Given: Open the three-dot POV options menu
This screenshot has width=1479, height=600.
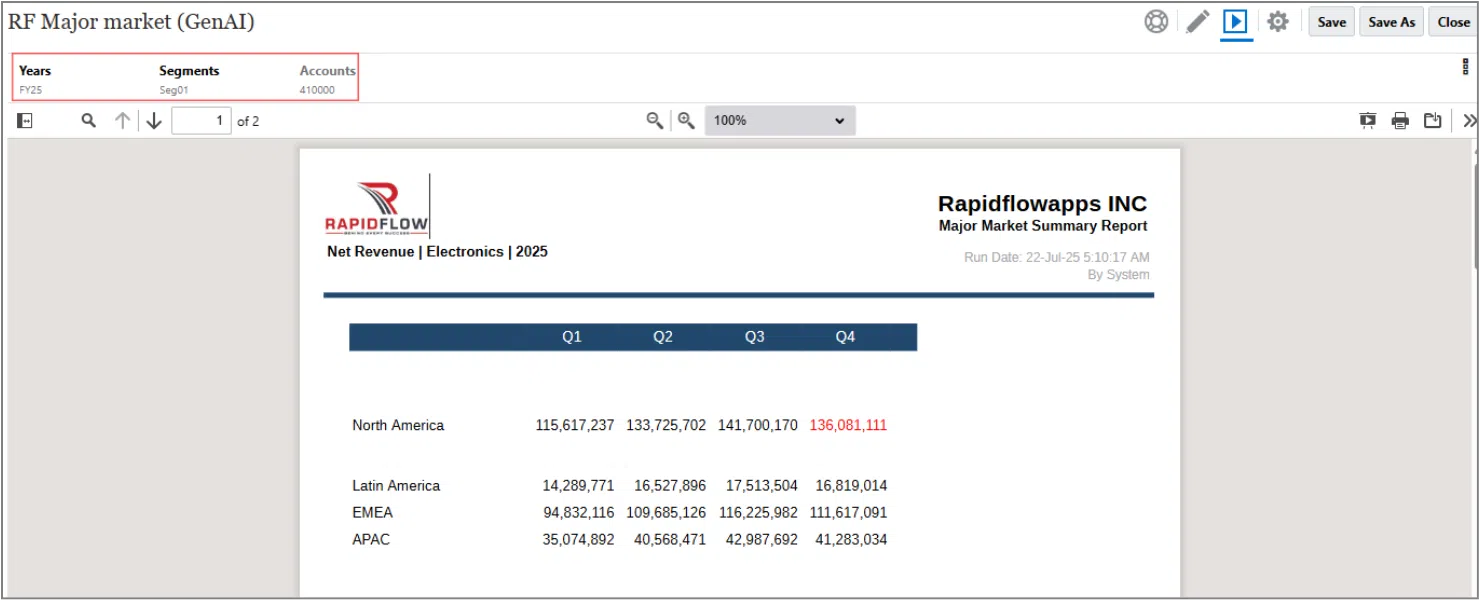Looking at the screenshot, I should pyautogui.click(x=1466, y=67).
